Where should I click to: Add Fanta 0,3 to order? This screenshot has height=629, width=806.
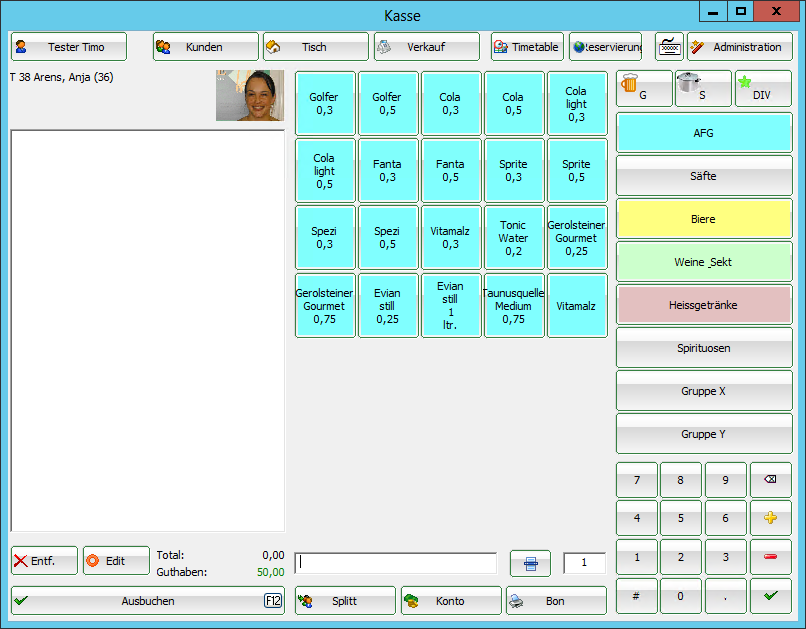coord(388,171)
